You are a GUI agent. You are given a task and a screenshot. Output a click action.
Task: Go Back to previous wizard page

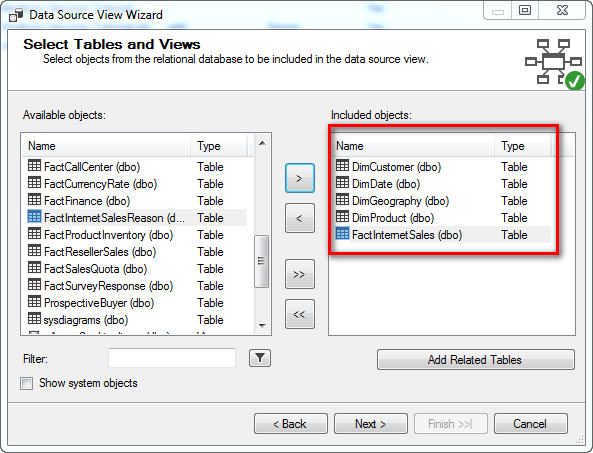(290, 424)
